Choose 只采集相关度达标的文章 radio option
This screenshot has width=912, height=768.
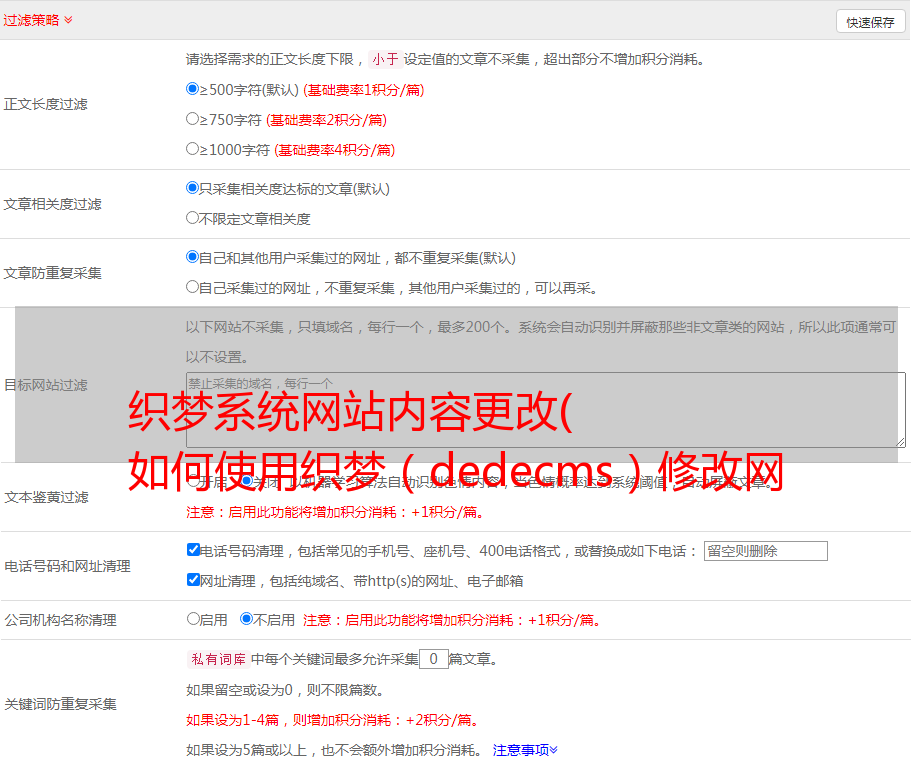(x=192, y=188)
